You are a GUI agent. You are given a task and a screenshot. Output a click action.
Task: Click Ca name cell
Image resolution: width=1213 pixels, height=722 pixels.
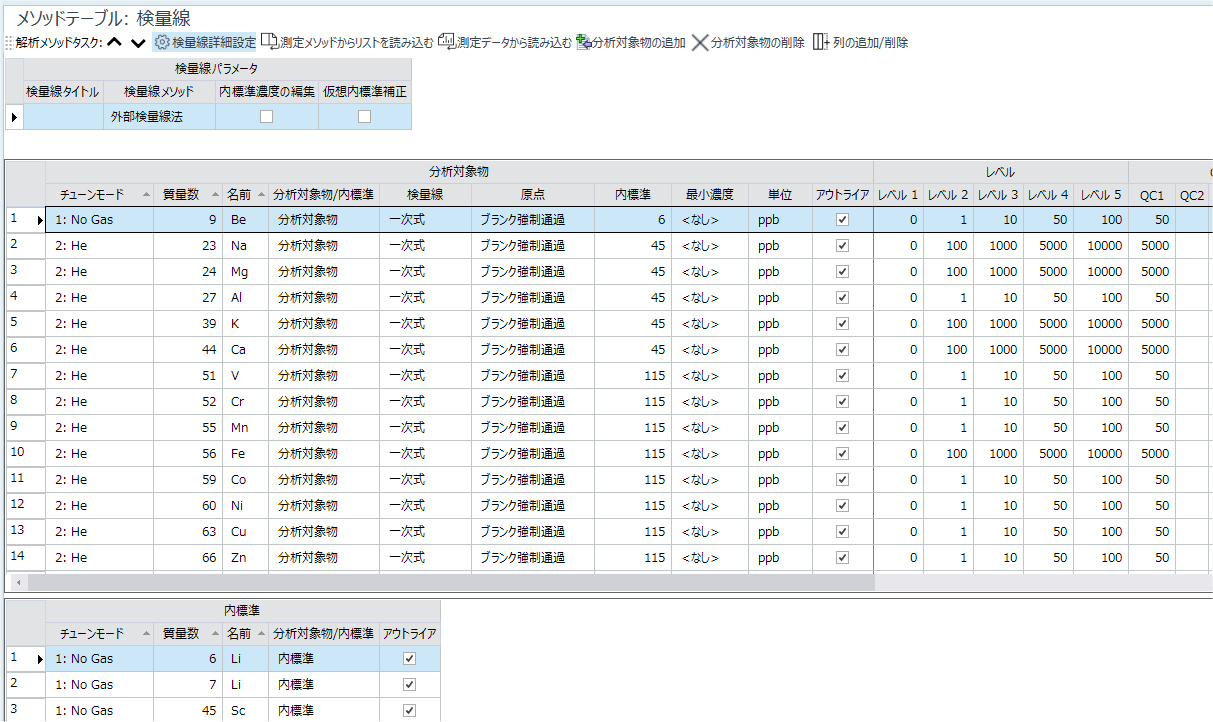(245, 350)
